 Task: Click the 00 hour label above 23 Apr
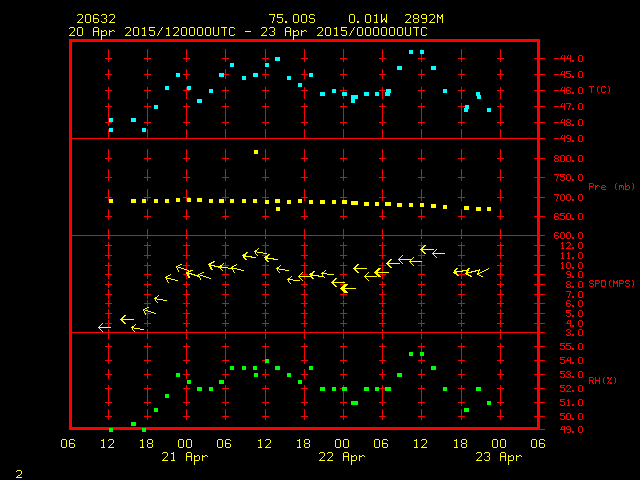(499, 444)
